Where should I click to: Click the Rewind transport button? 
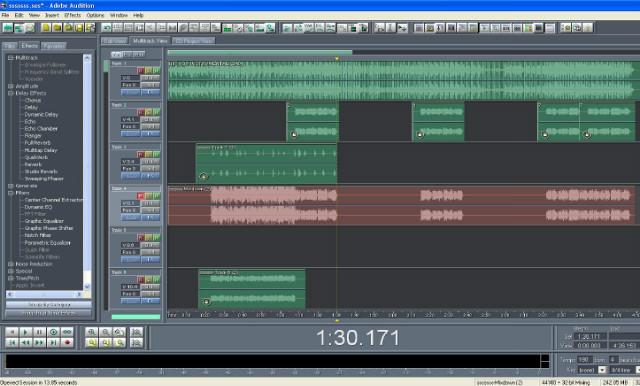pyautogui.click(x=25, y=343)
